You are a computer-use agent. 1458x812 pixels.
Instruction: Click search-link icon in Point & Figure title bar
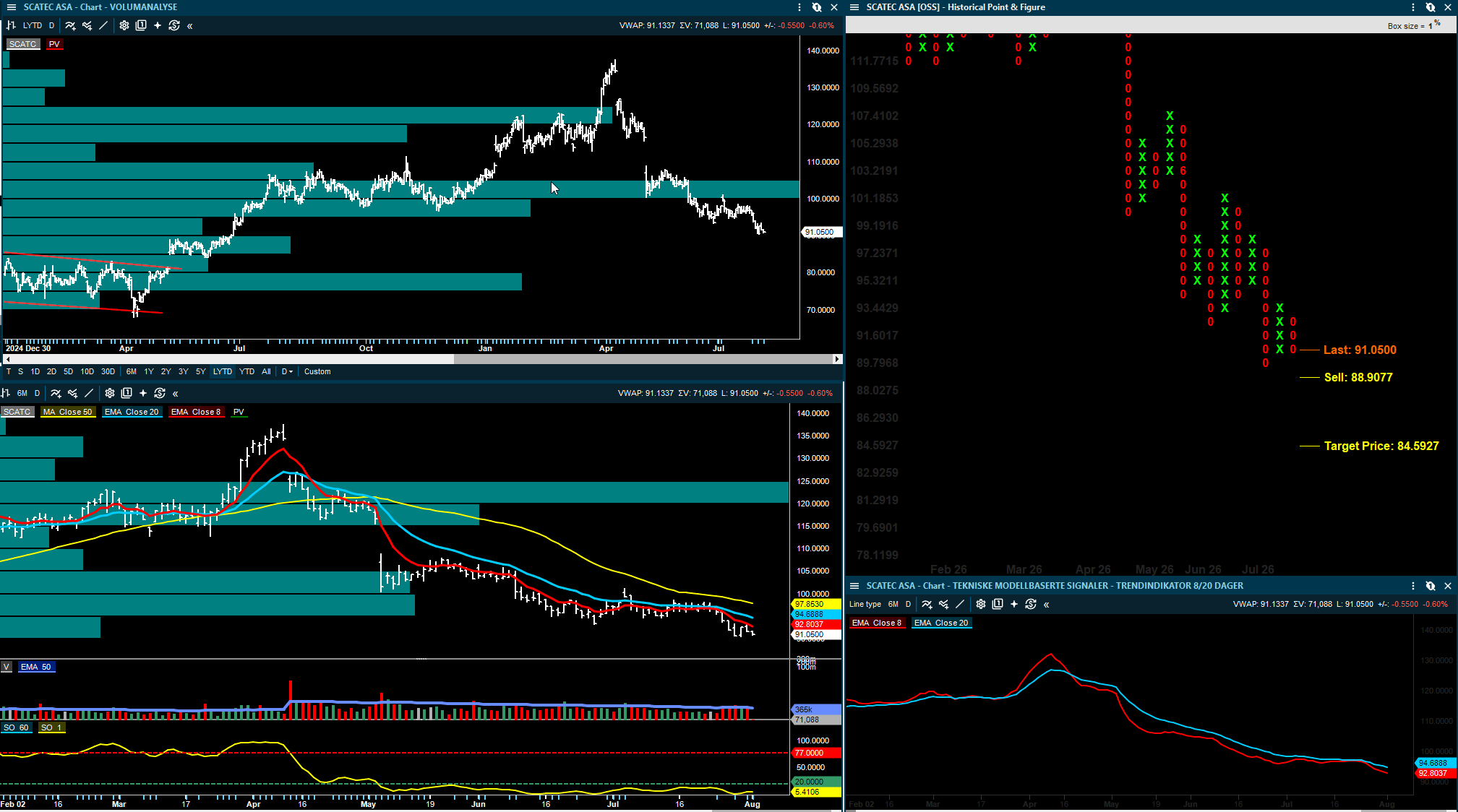[1431, 7]
